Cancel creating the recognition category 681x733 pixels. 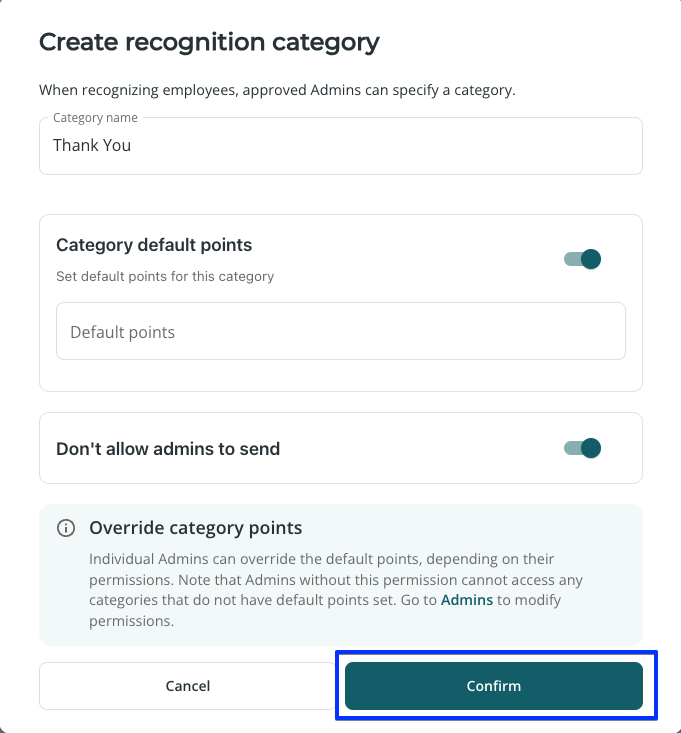187,686
